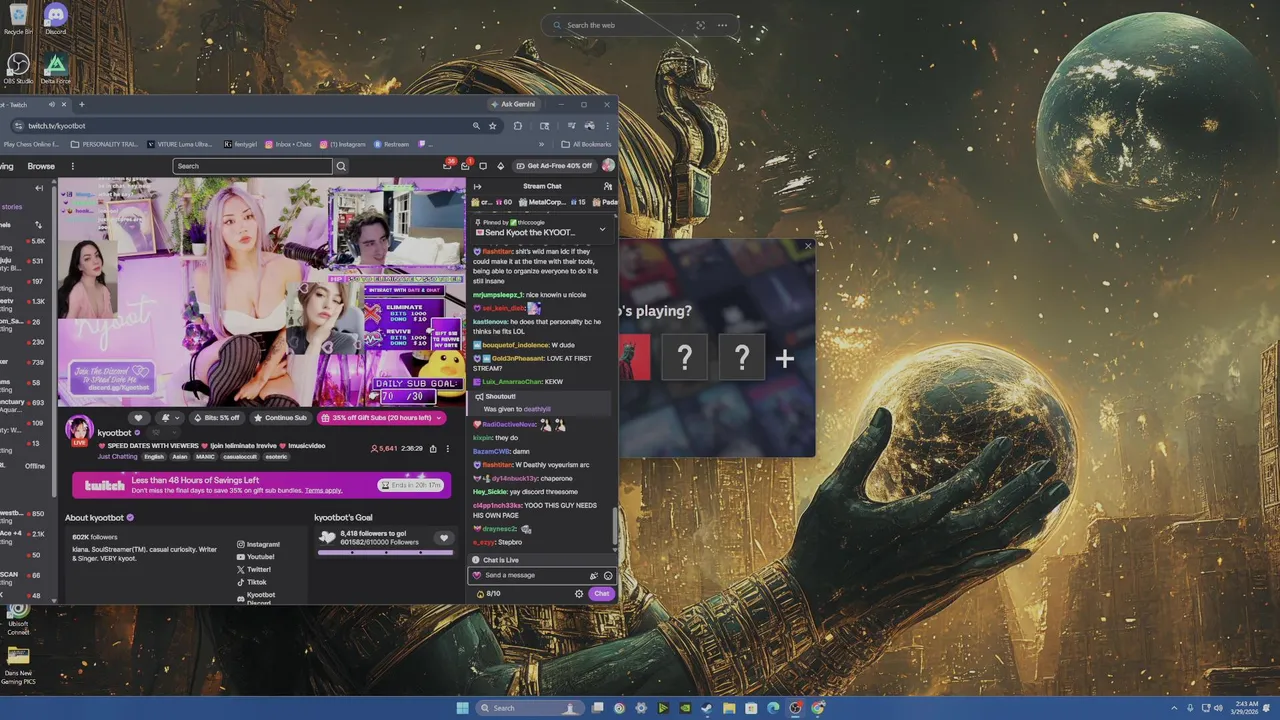Click Twitch search magnifier button
The height and width of the screenshot is (720, 1280).
pyautogui.click(x=341, y=166)
